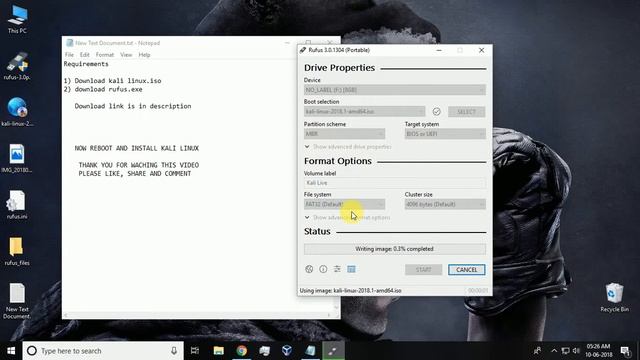This screenshot has width=640, height=360.
Task: Open the volume speaker tray icon
Action: [576, 351]
